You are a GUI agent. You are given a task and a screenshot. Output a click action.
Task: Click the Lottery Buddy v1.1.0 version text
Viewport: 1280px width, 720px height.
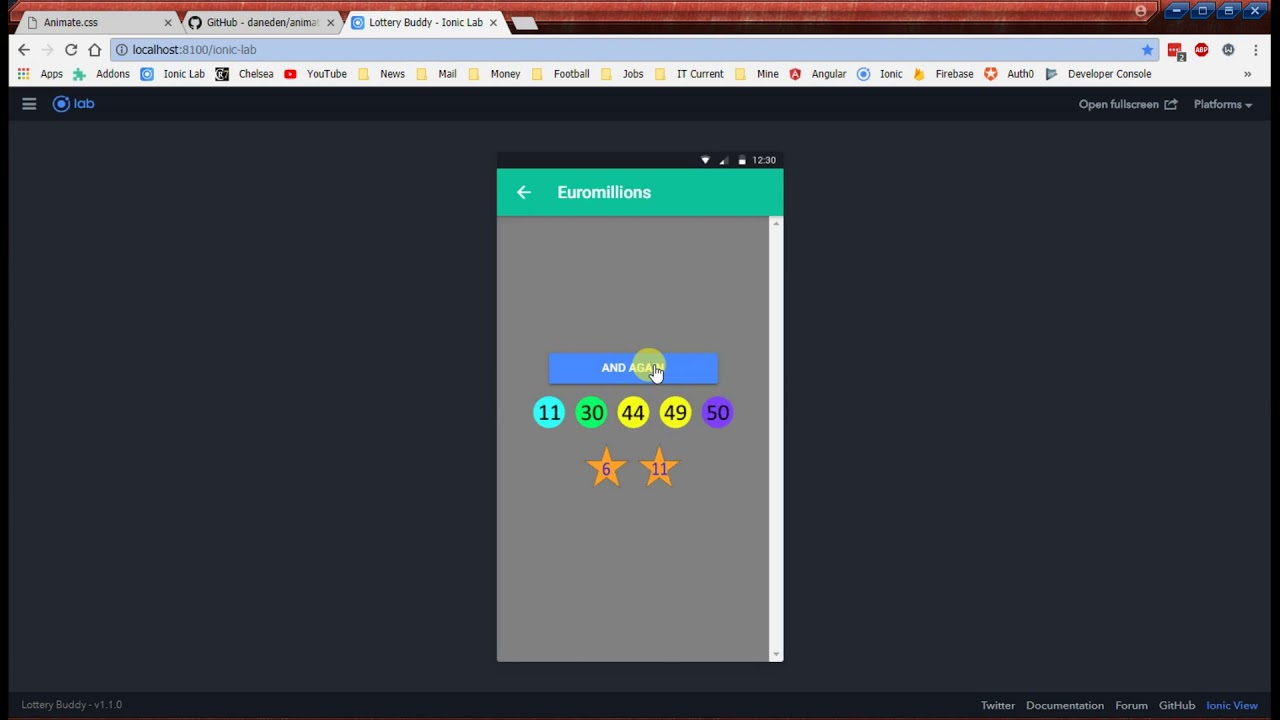click(x=72, y=705)
